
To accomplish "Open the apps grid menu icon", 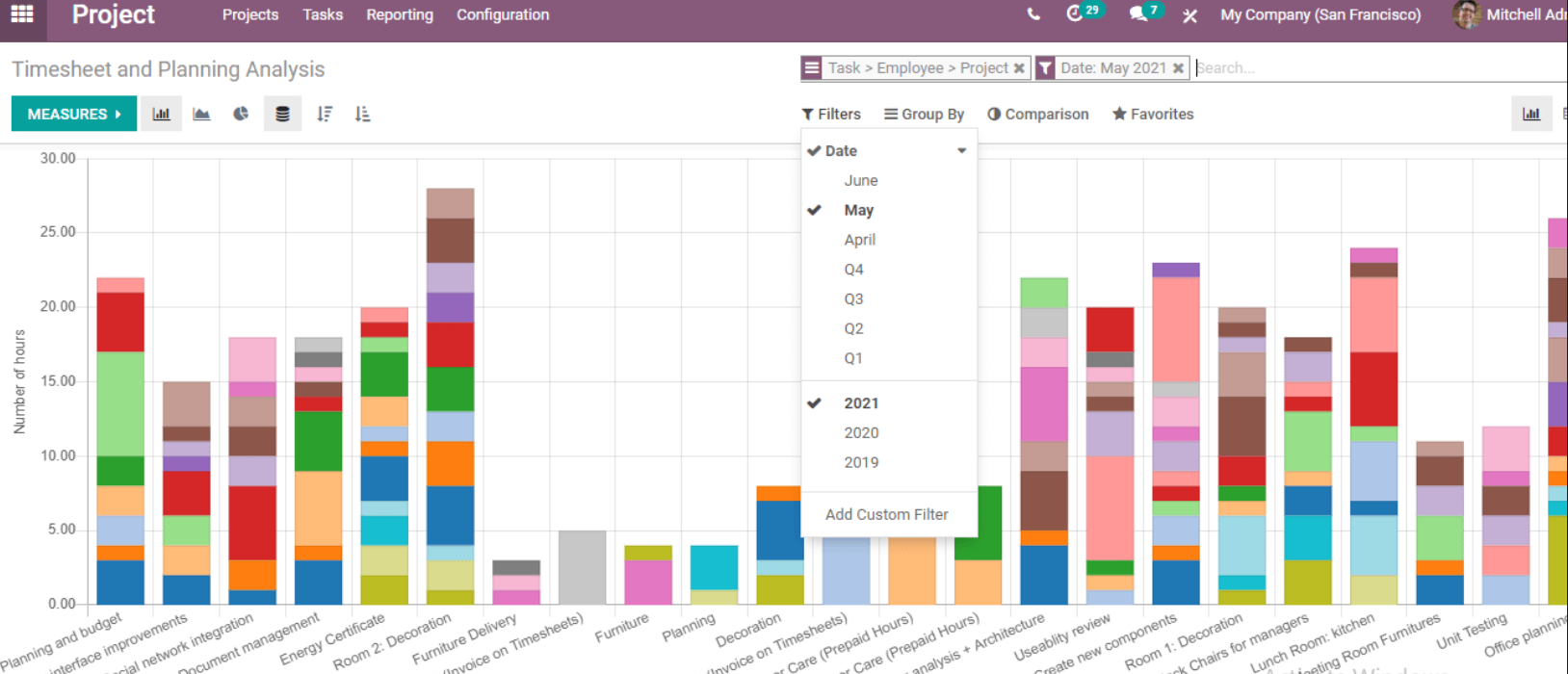I will 22,14.
